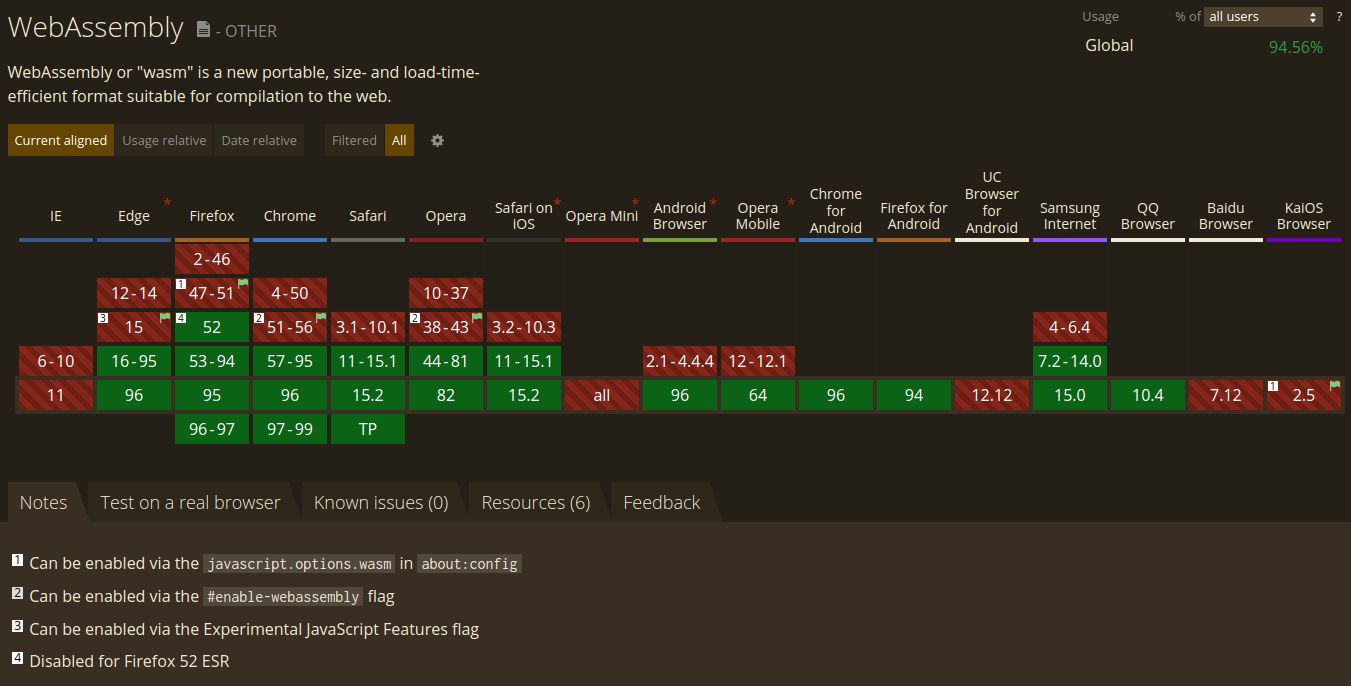Click the spec document icon beside the WebAssembly title
Viewport: 1351px width, 686px height.
(x=203, y=30)
